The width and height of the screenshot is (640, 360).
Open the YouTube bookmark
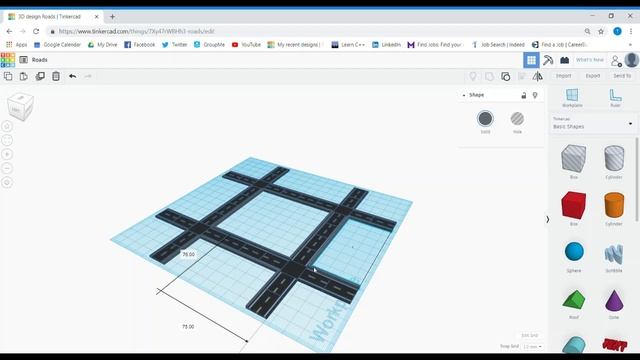point(246,45)
